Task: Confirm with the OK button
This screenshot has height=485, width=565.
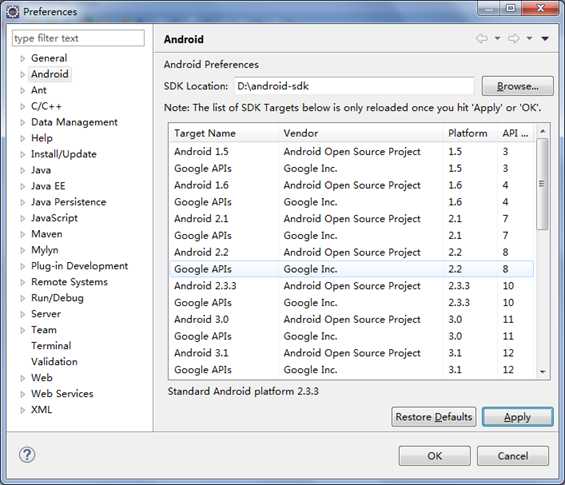Action: [x=434, y=456]
